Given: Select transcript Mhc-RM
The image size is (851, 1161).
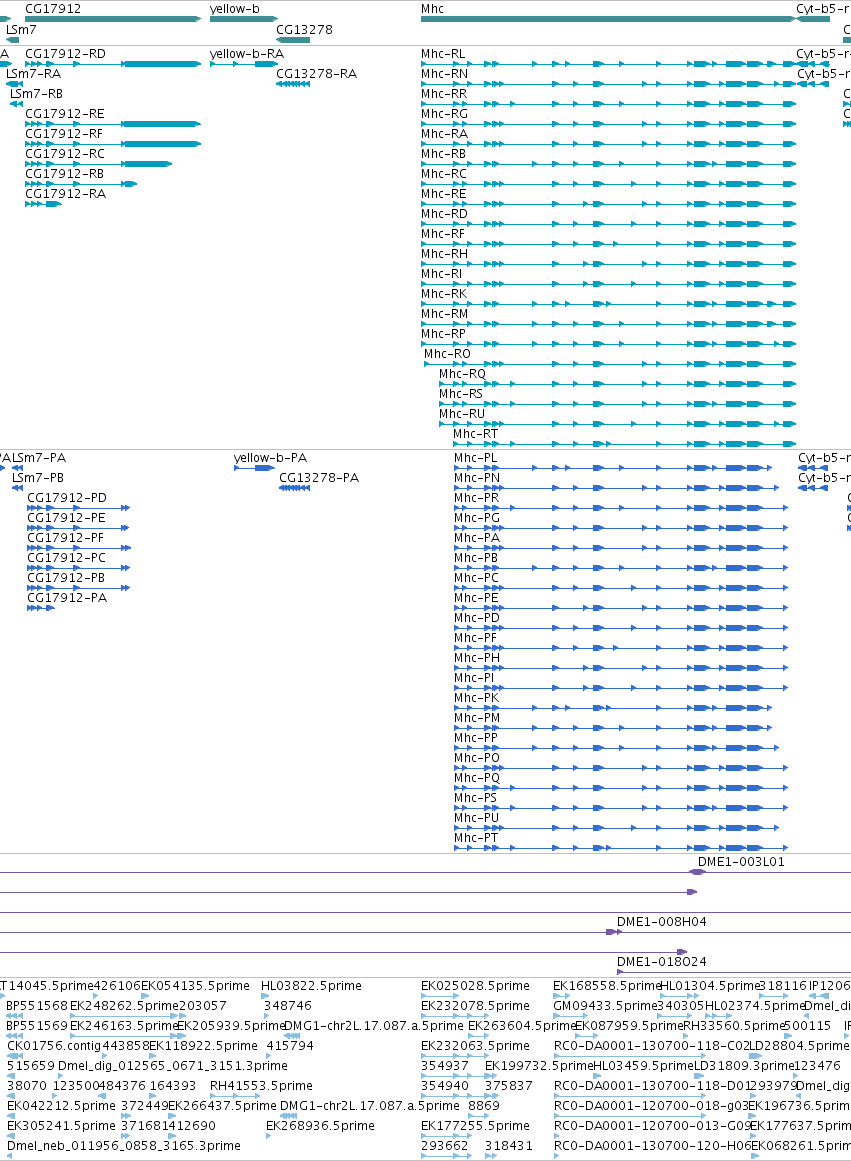Looking at the screenshot, I should click(444, 314).
